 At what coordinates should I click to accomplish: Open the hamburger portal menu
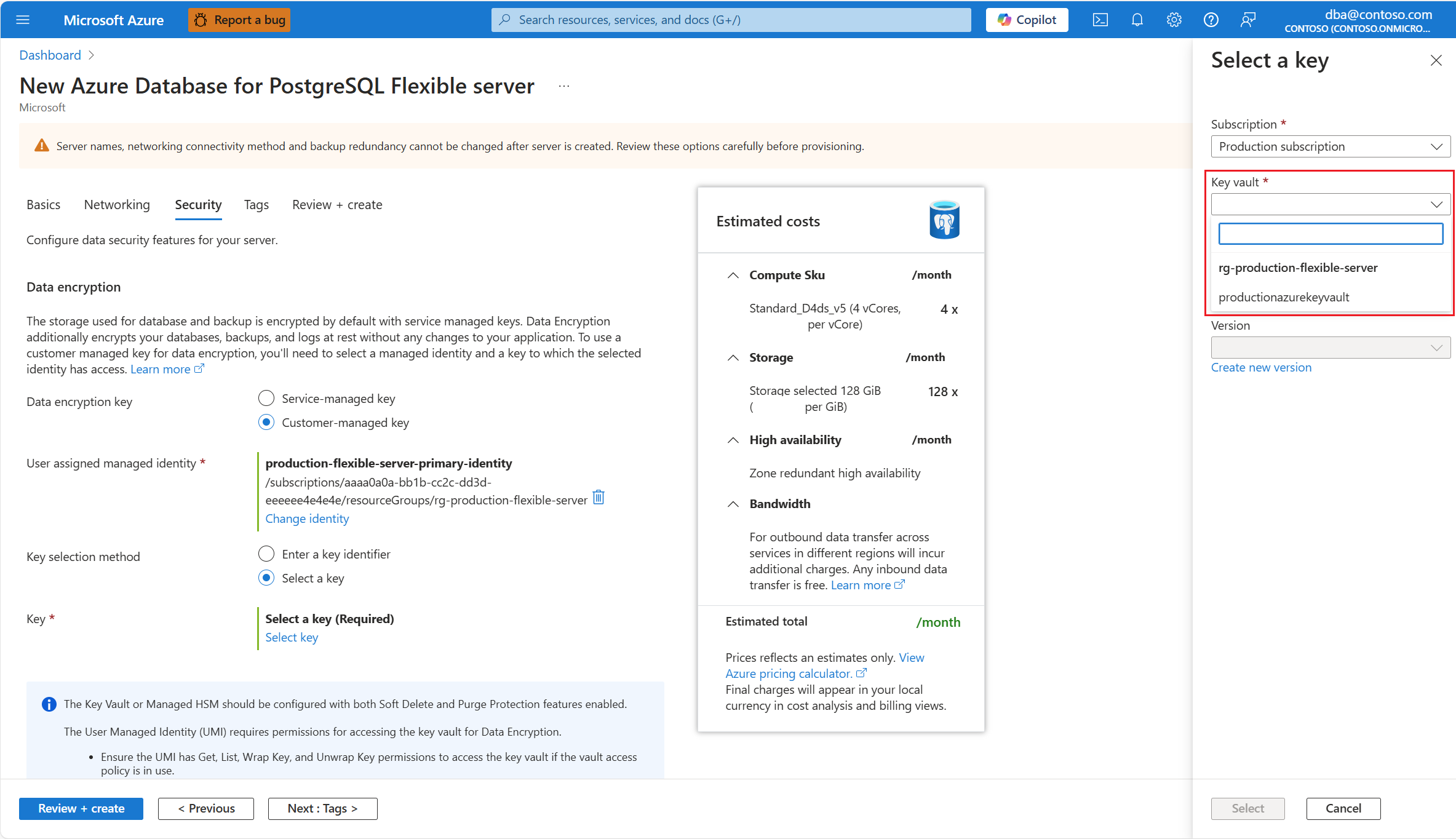(x=23, y=20)
